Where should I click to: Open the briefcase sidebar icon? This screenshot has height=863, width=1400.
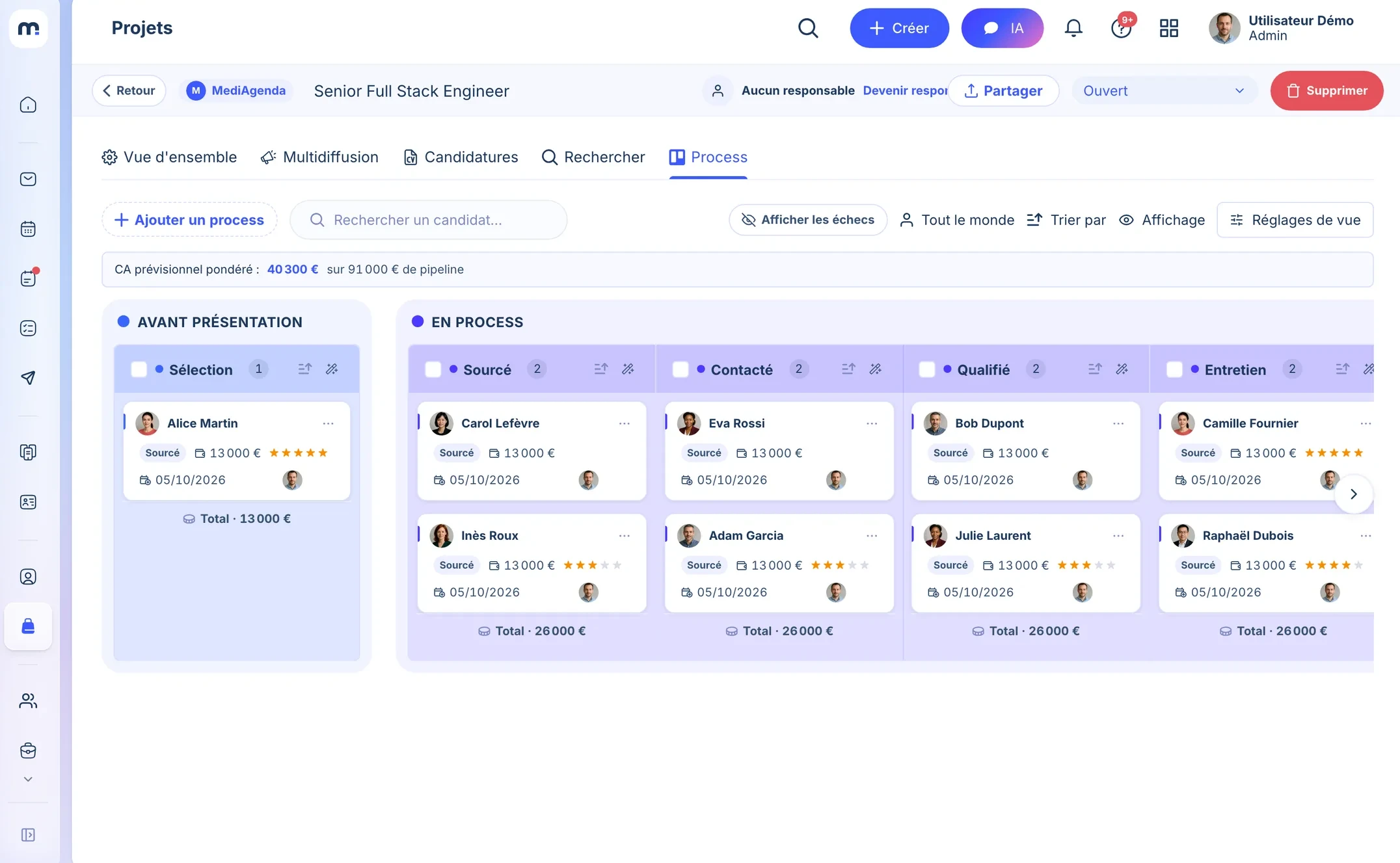(28, 750)
